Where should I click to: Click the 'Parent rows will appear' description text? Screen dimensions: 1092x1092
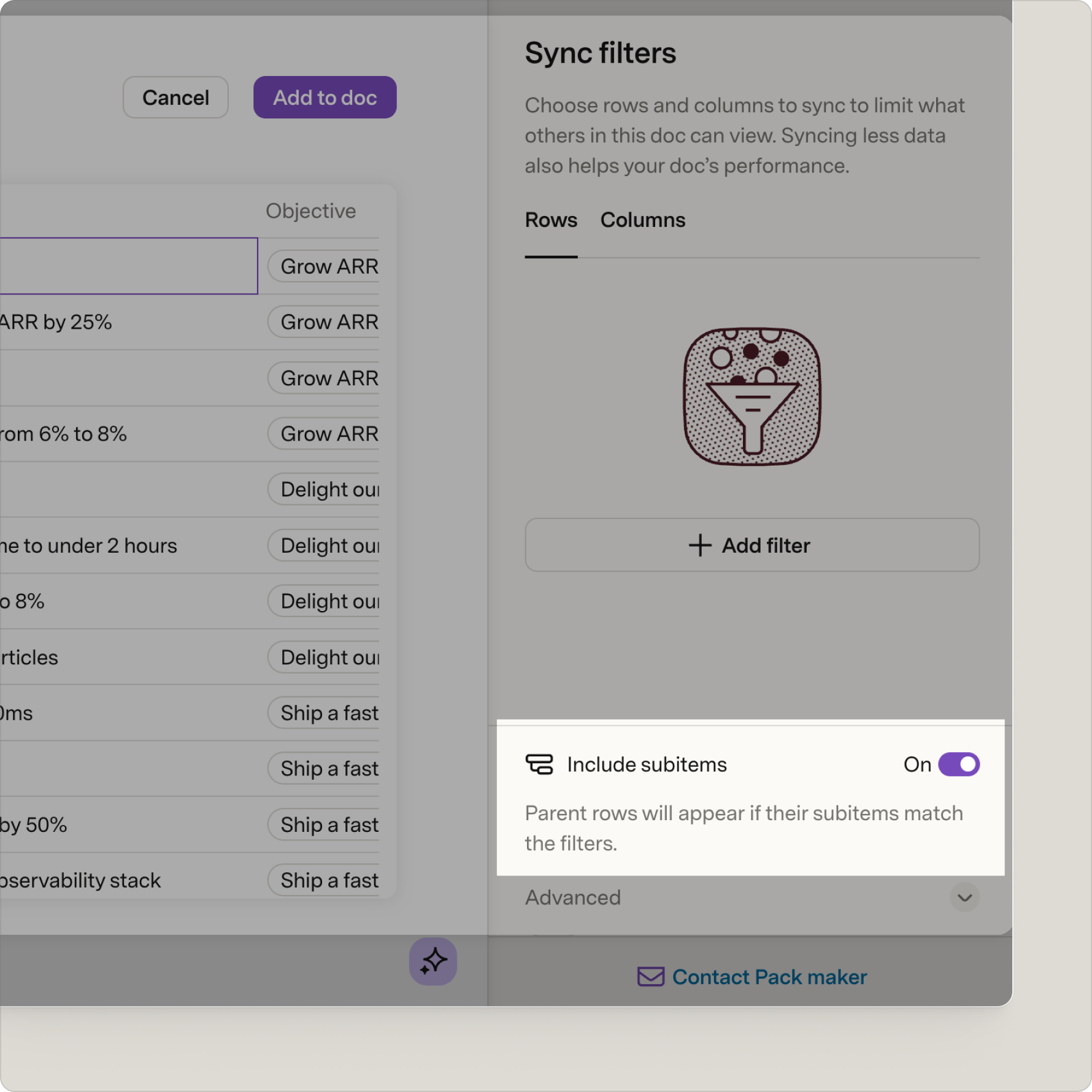coord(744,828)
